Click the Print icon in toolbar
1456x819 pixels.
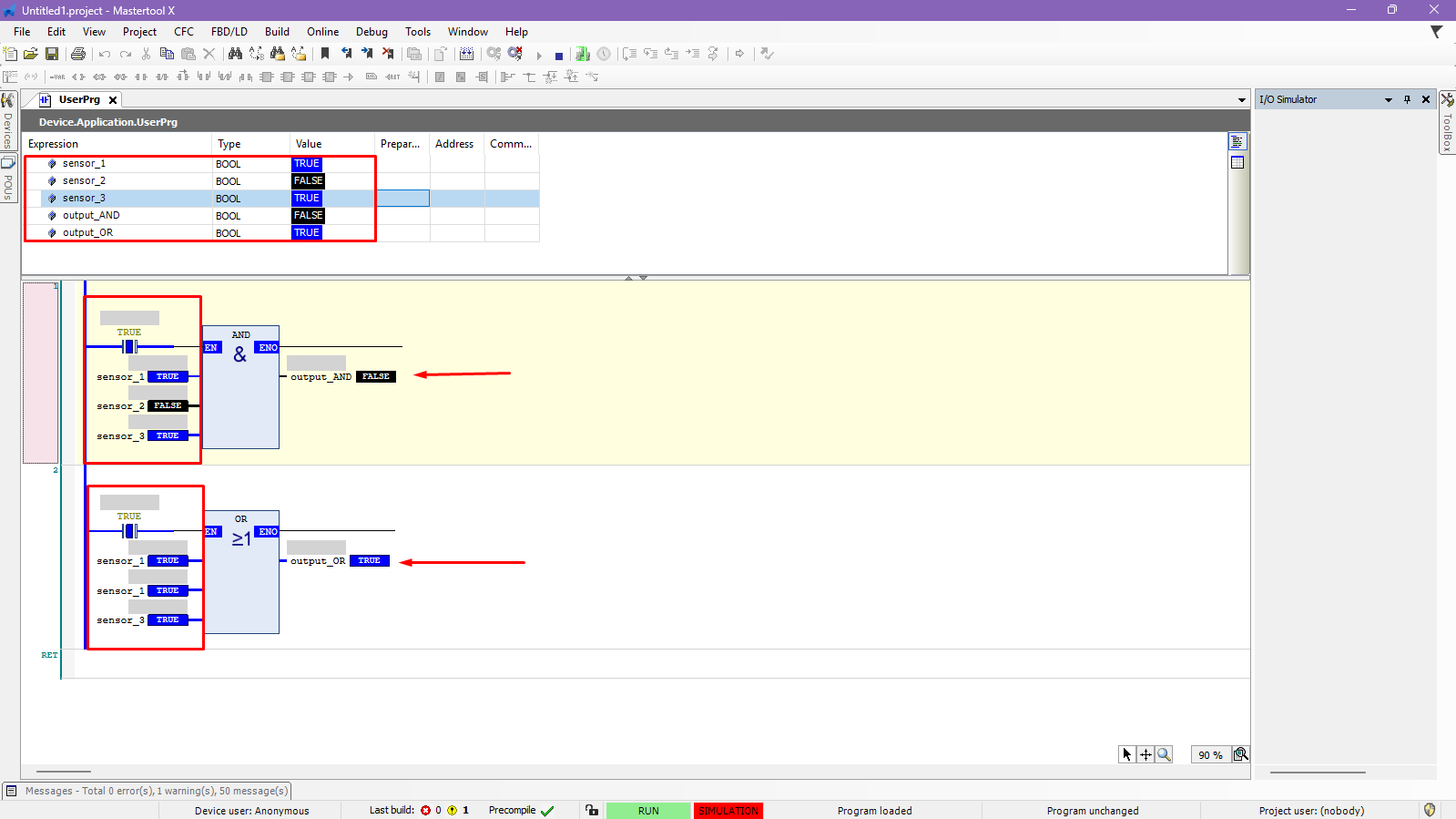tap(78, 55)
